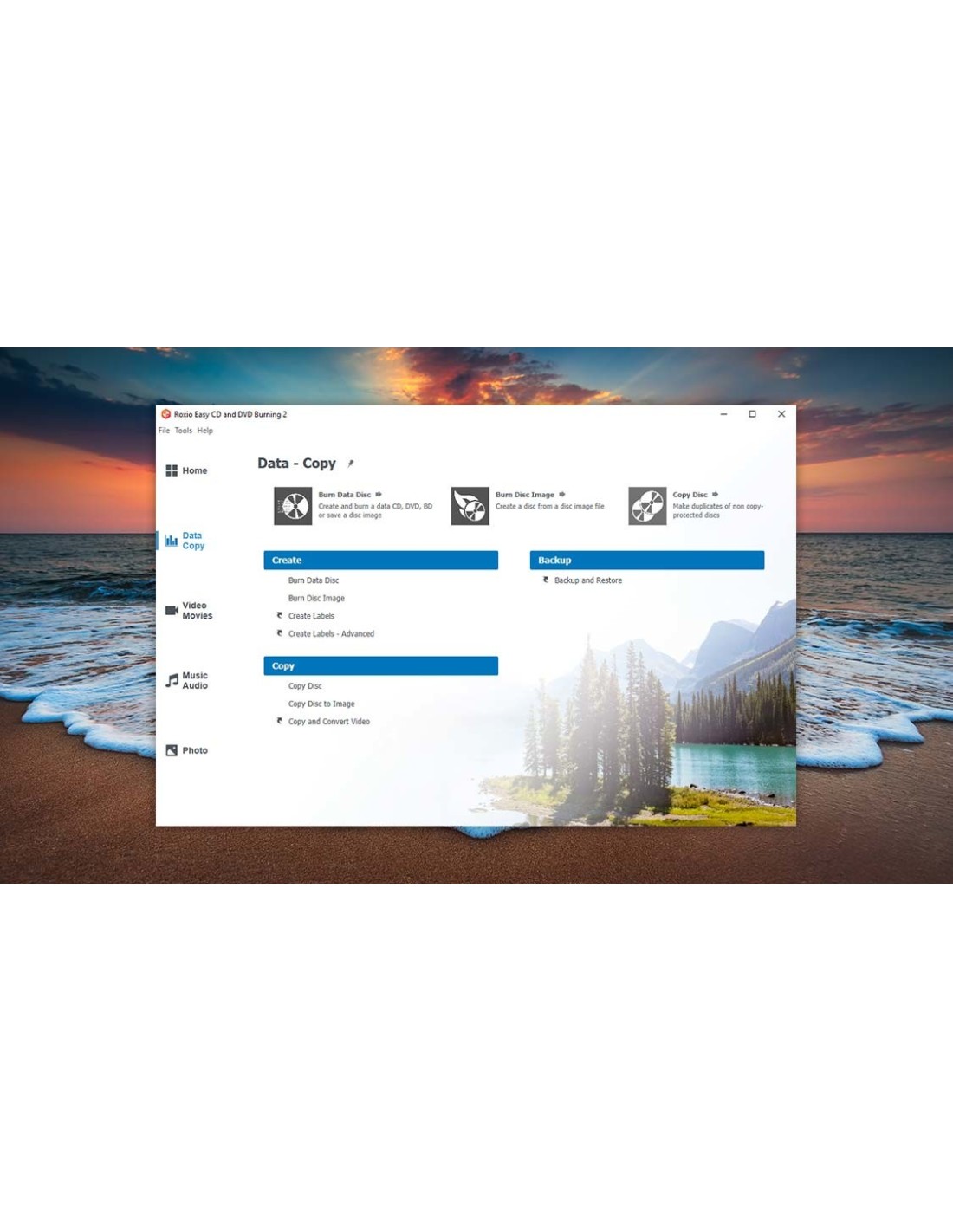Click the arrow next to Copy Disc title
Screen dimensions: 953x1232
715,495
